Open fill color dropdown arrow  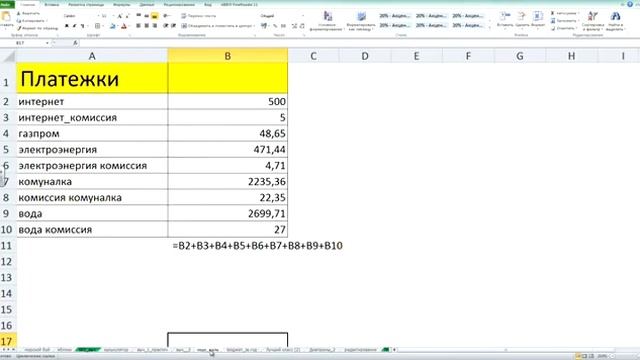click(117, 26)
